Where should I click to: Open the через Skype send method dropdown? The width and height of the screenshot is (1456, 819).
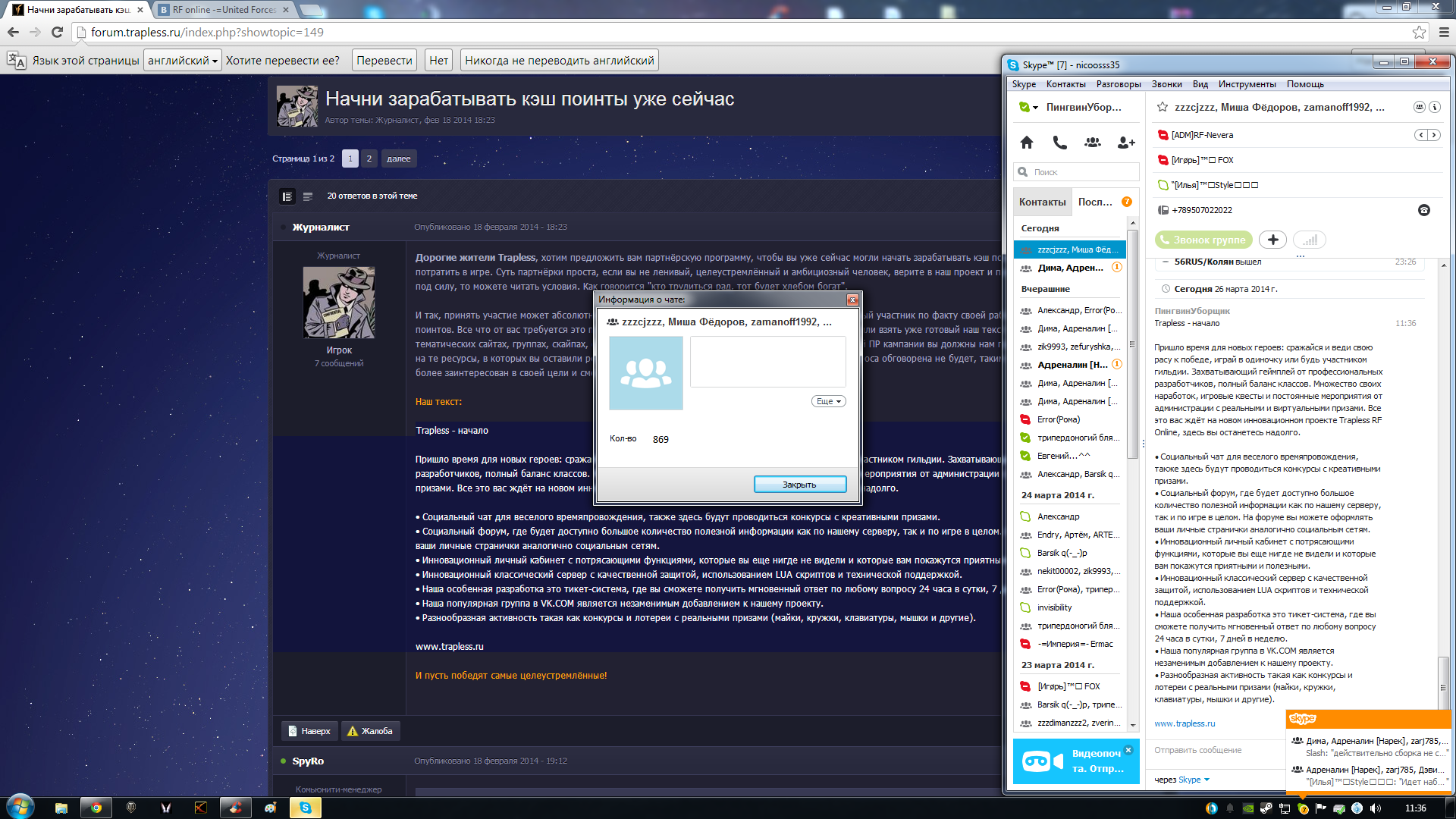[x=1182, y=780]
